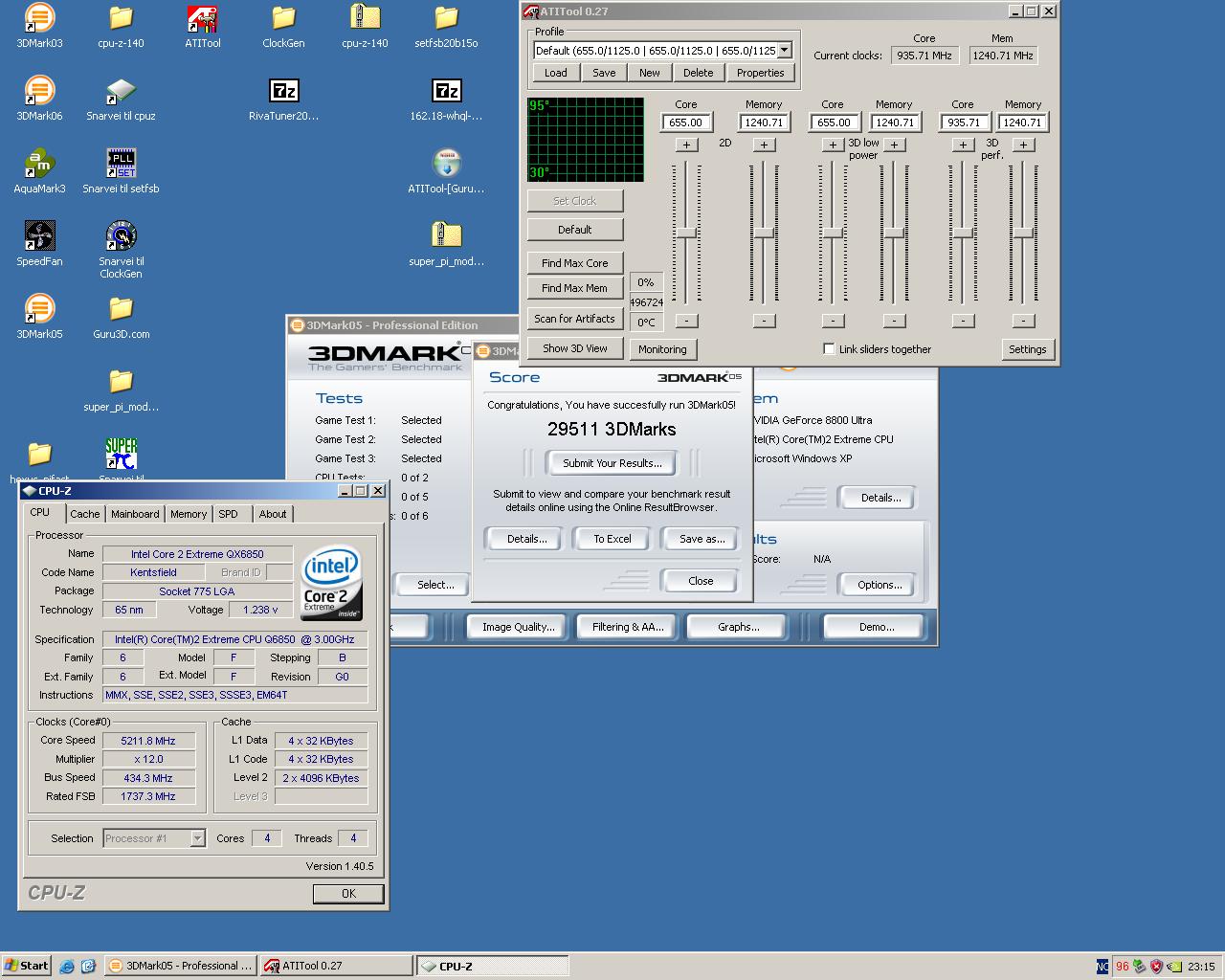Open the 162.18-whql 7z archive
Screen dimensions: 1225x980
pos(446,99)
